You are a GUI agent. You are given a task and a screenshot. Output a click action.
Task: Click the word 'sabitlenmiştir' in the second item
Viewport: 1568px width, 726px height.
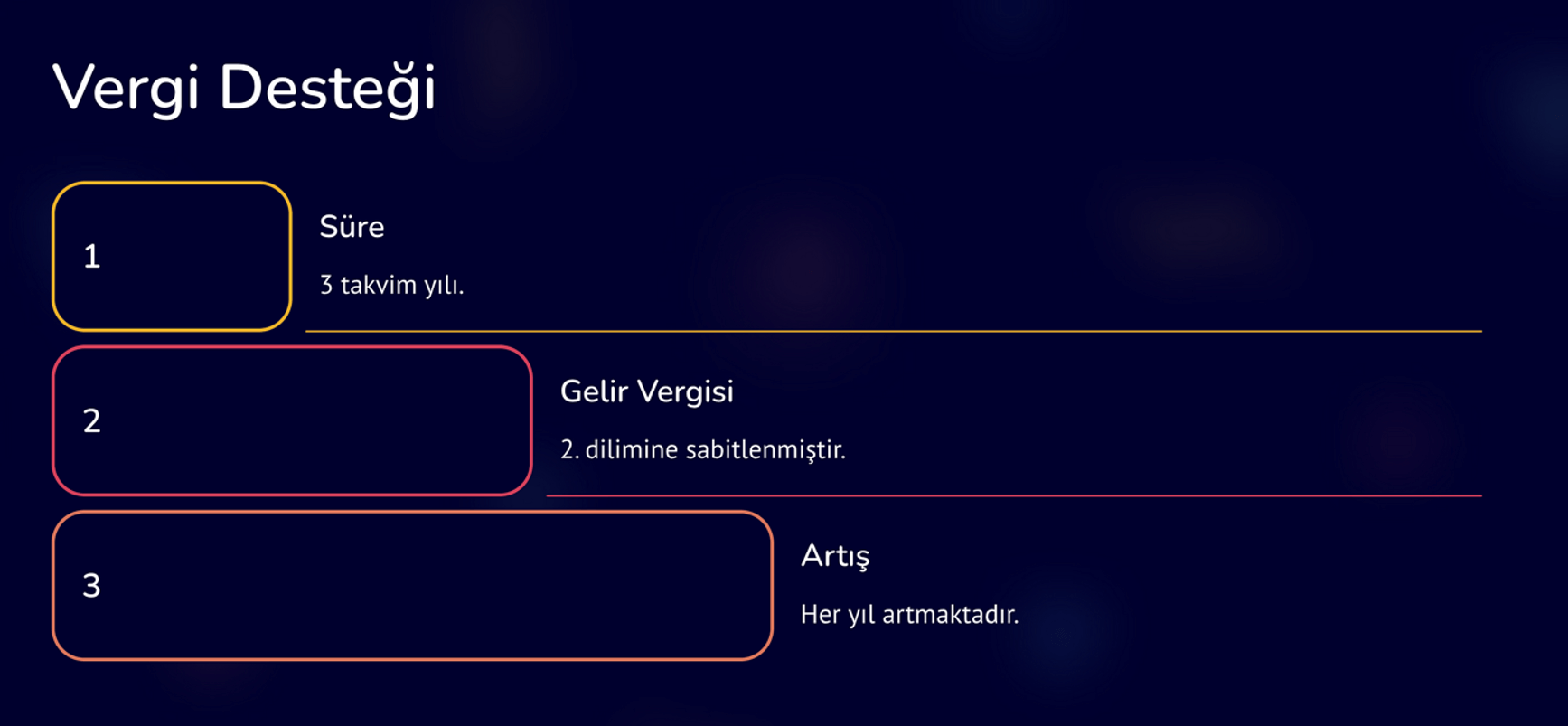[x=765, y=449]
